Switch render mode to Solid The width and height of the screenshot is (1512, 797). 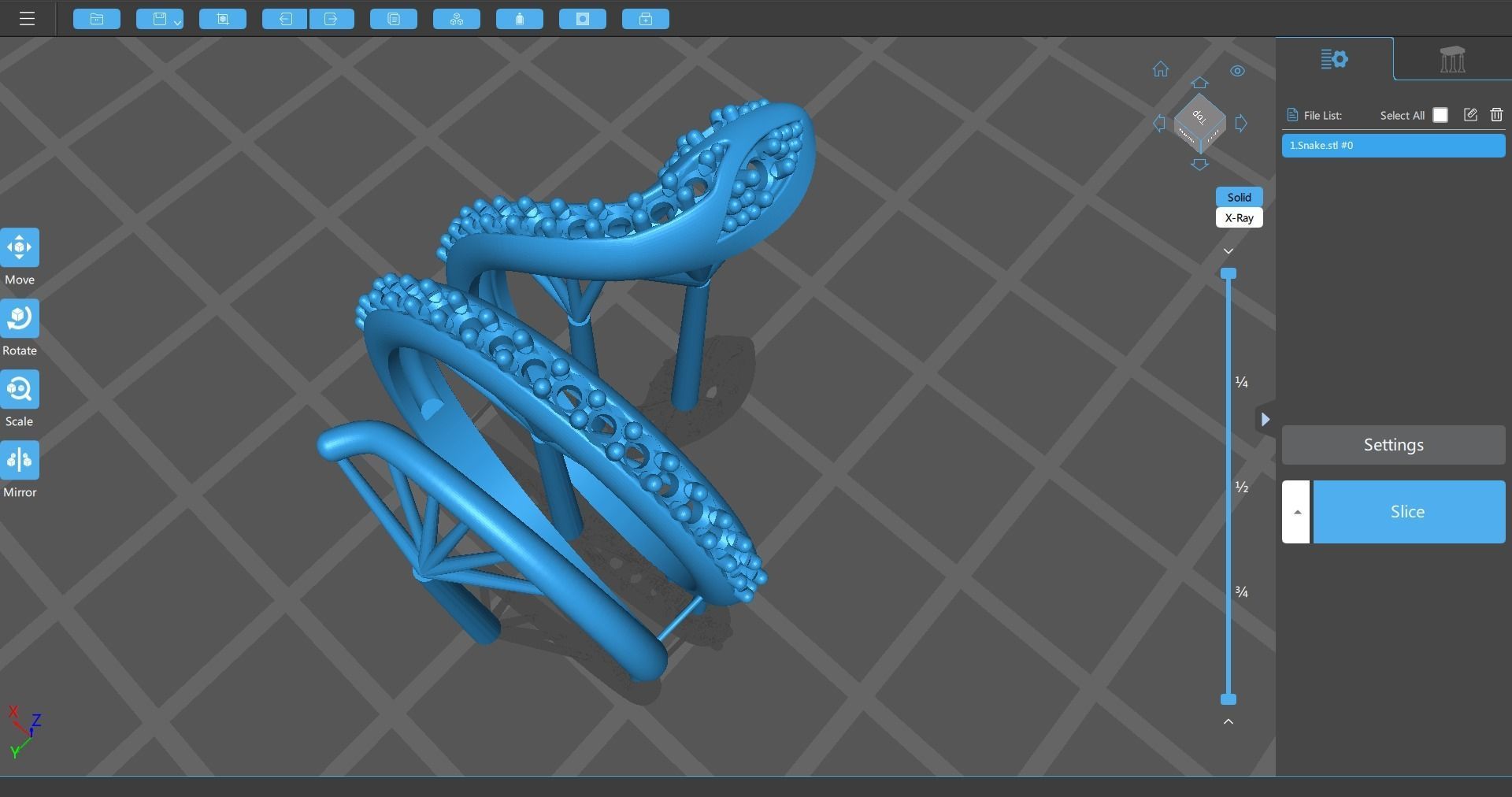point(1239,197)
